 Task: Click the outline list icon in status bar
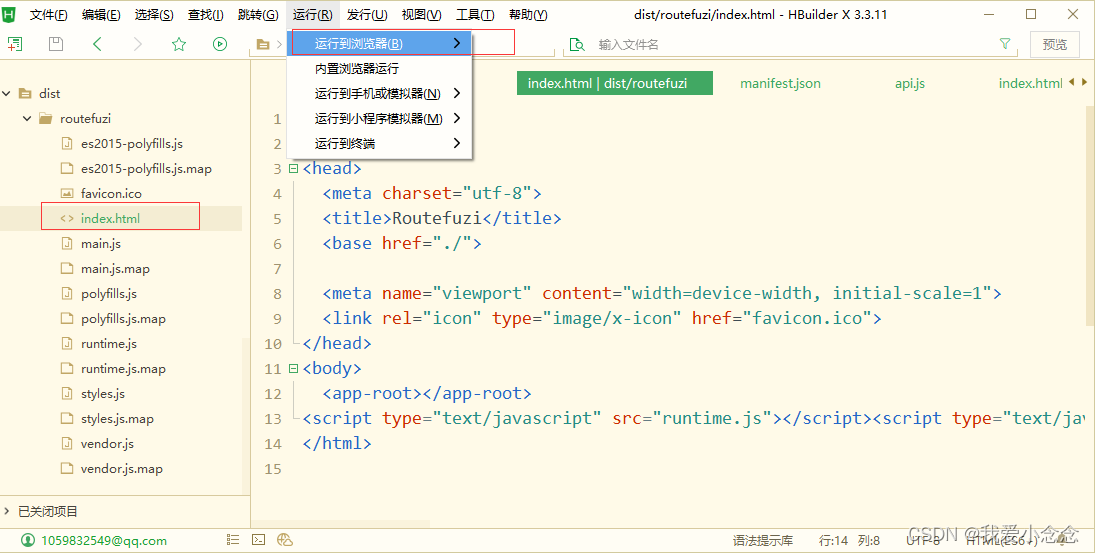pos(233,540)
